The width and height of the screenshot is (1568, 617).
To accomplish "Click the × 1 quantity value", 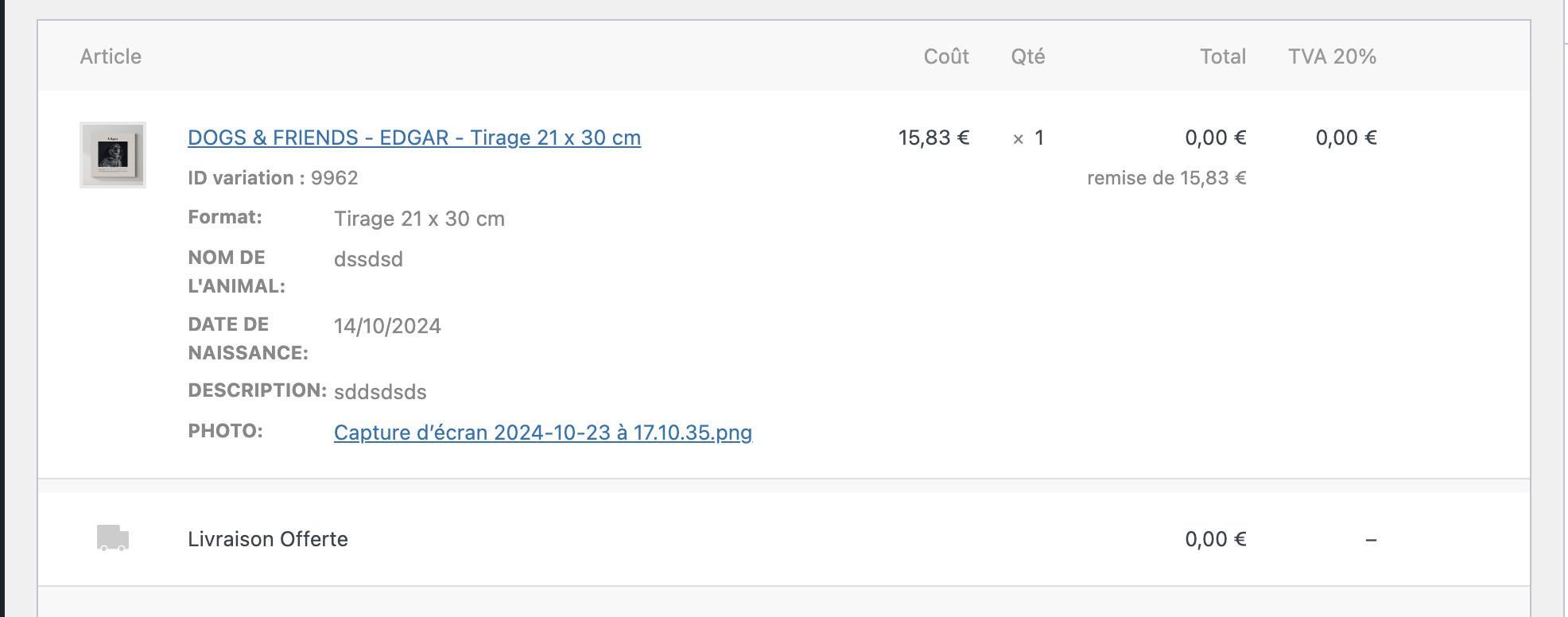I will click(1028, 138).
